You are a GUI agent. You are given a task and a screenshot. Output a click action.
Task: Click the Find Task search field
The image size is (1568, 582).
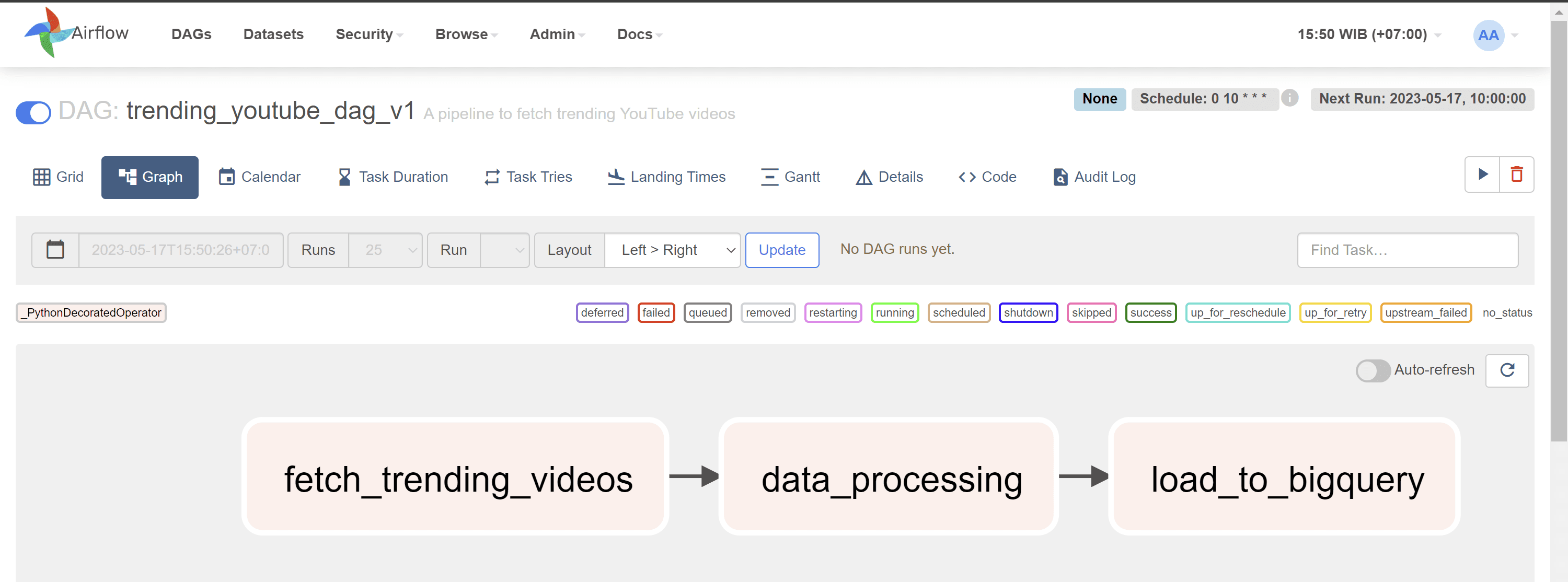1408,250
